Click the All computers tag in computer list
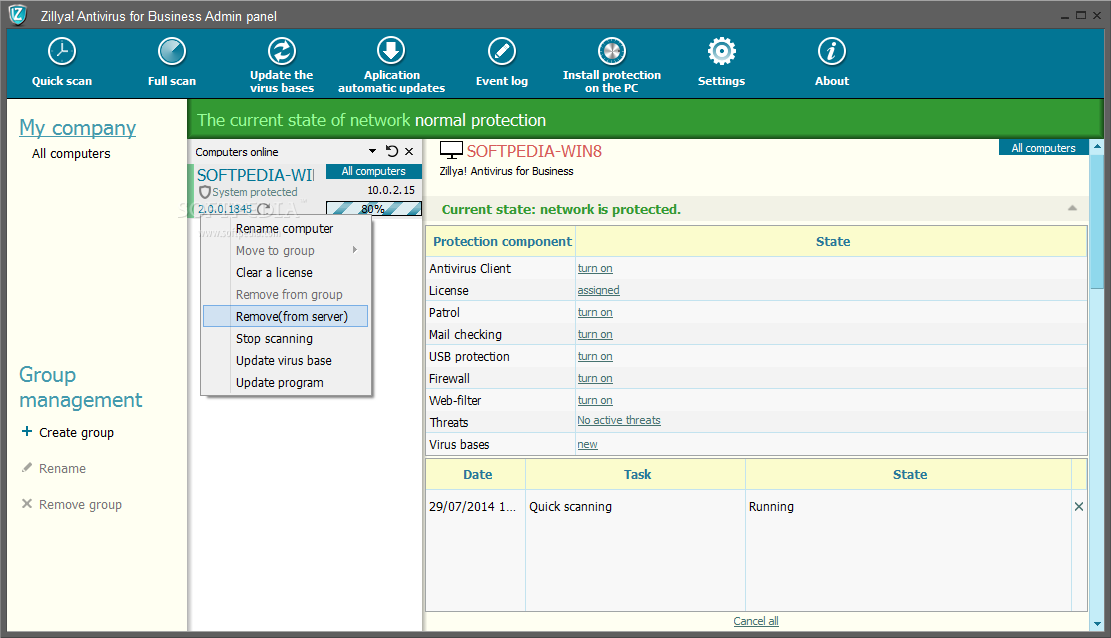 pyautogui.click(x=373, y=171)
